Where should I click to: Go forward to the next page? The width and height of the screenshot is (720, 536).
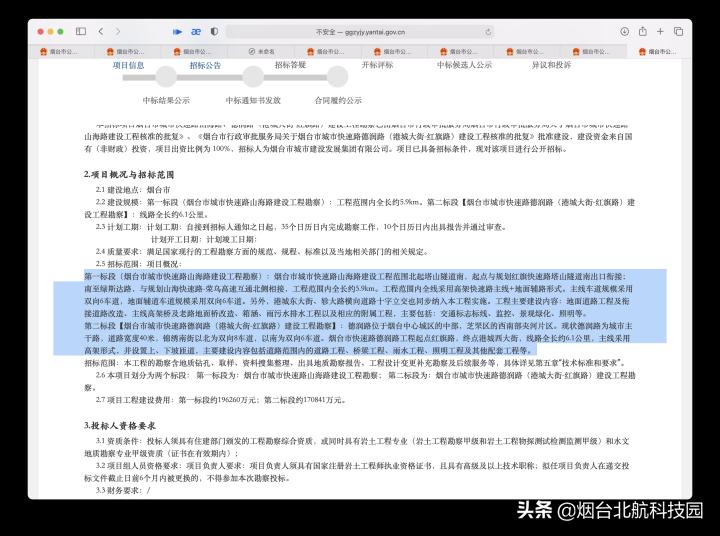tap(118, 31)
